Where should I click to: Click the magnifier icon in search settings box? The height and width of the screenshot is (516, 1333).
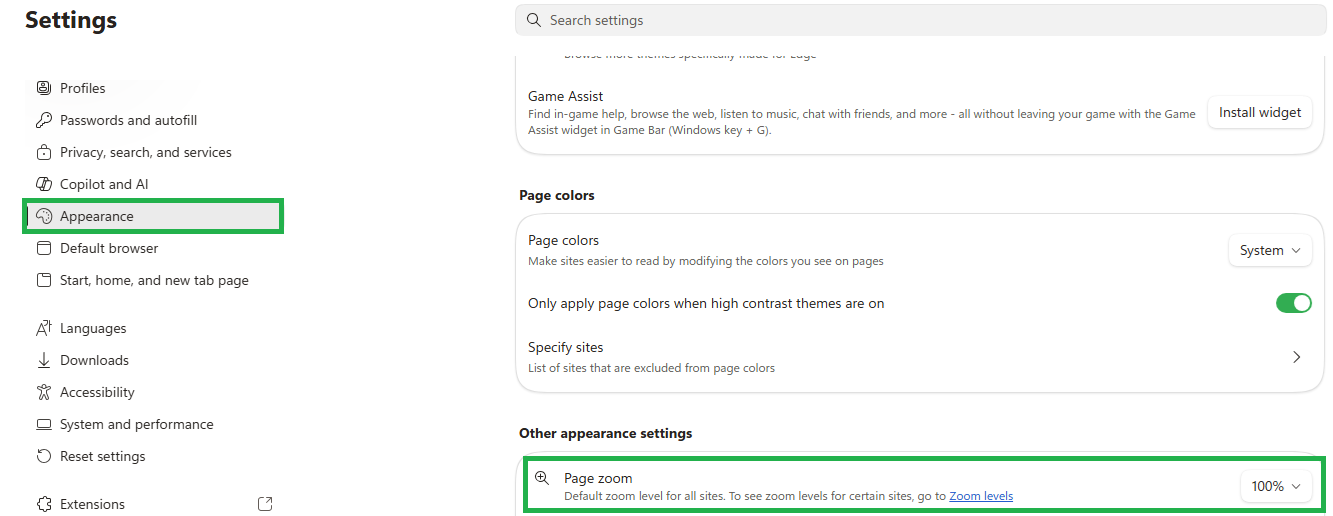click(534, 20)
